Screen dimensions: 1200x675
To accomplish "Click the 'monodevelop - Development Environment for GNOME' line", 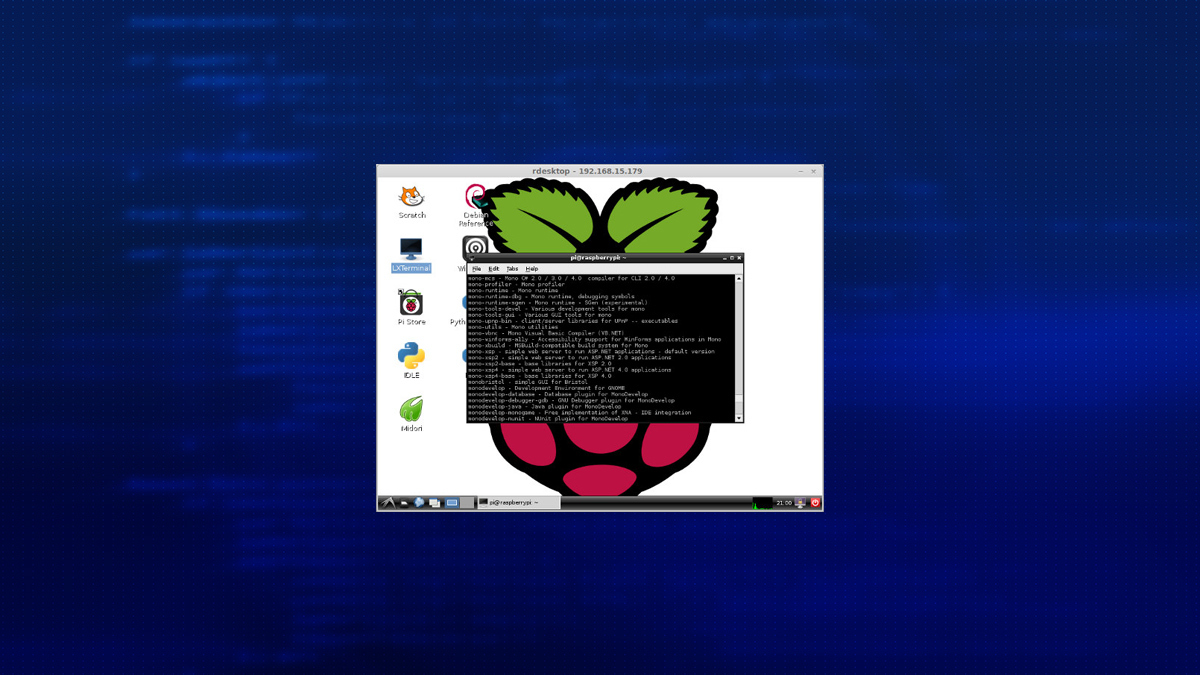I will (546, 388).
